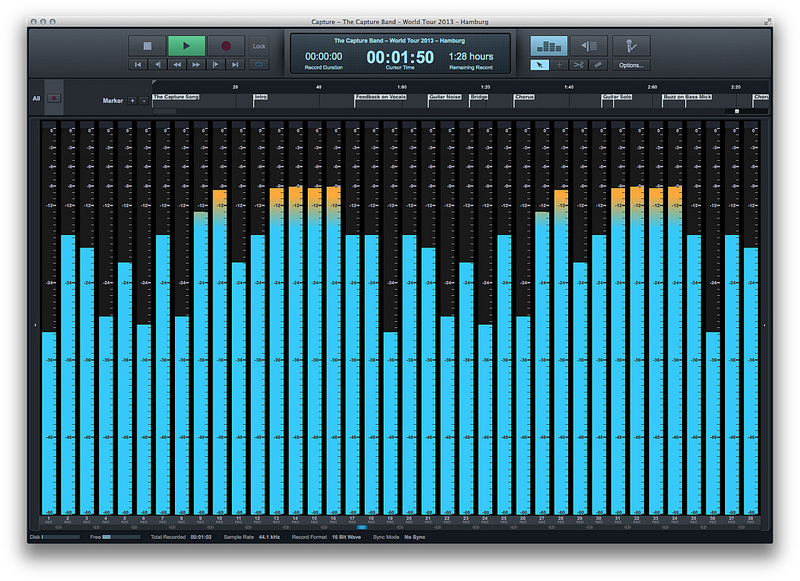
Task: Click channel 33's level meter
Action: (656, 318)
